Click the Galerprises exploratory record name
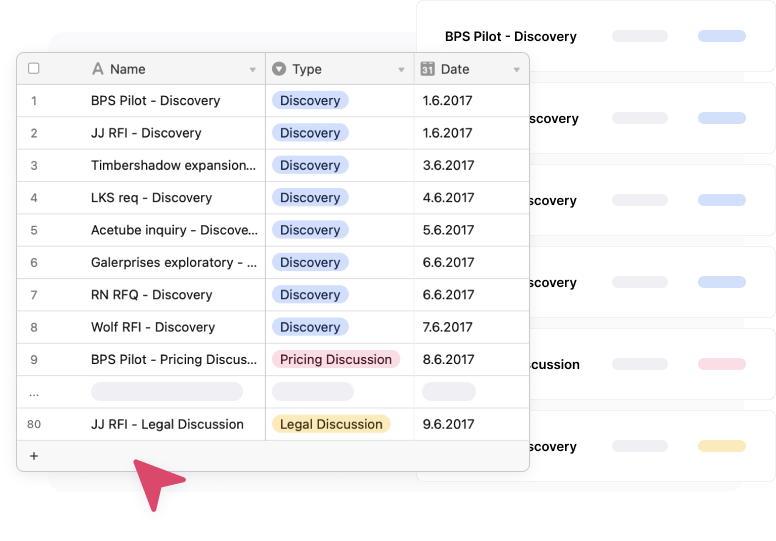This screenshot has height=541, width=776. click(172, 262)
